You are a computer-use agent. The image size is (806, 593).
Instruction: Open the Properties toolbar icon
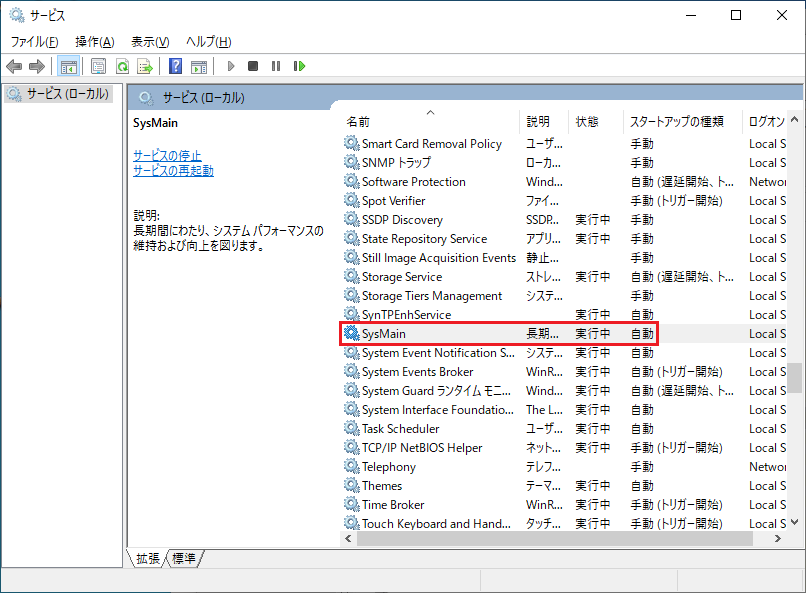[98, 66]
